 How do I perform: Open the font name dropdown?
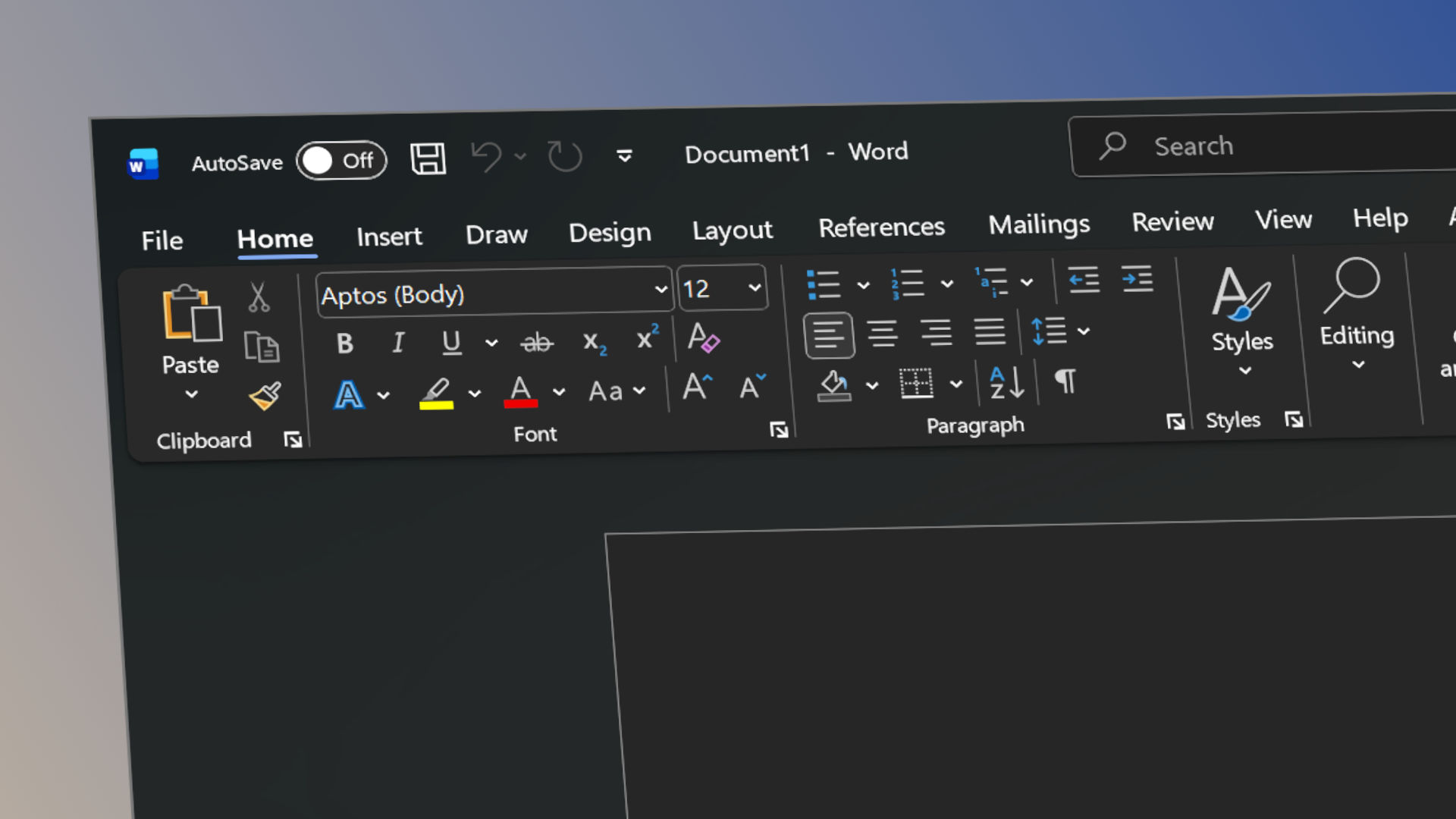[x=659, y=290]
